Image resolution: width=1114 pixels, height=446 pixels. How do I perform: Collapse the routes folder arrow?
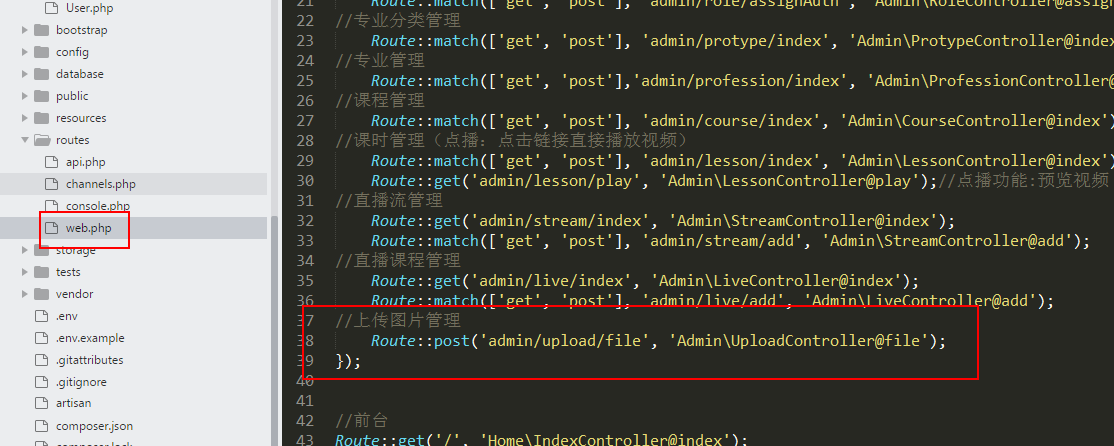(x=24, y=140)
